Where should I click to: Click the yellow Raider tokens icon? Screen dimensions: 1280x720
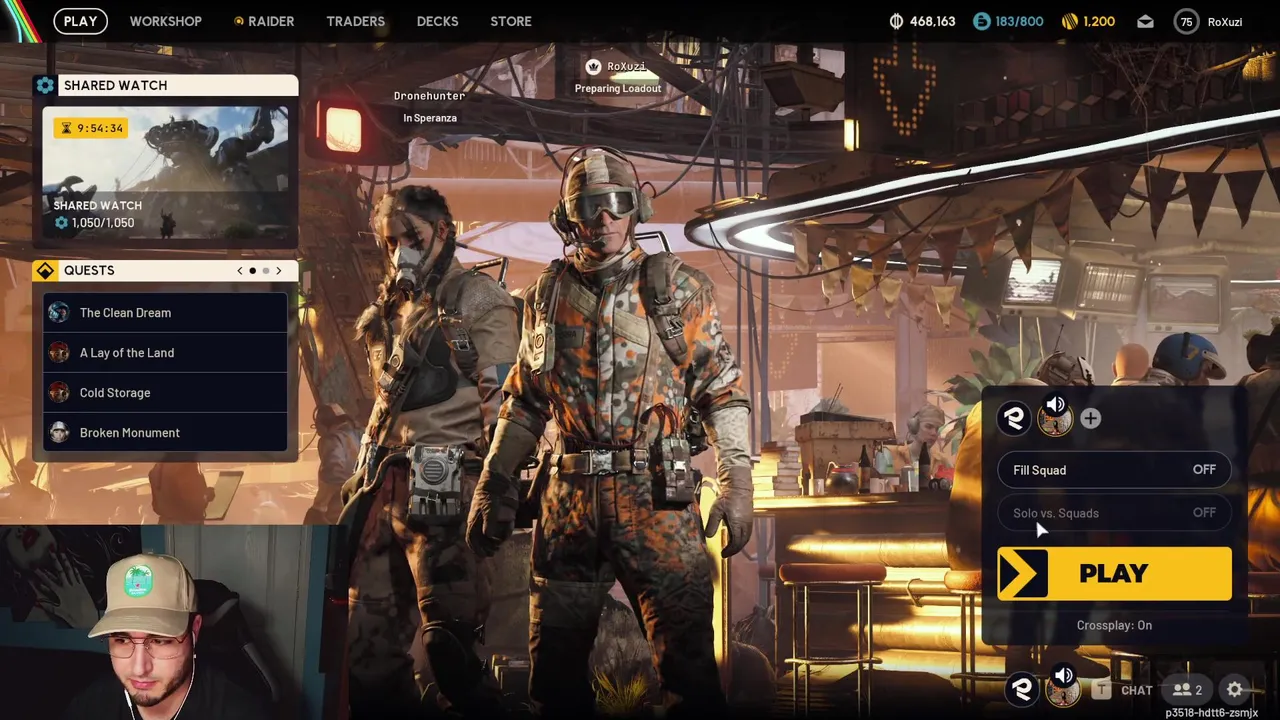pos(1070,21)
